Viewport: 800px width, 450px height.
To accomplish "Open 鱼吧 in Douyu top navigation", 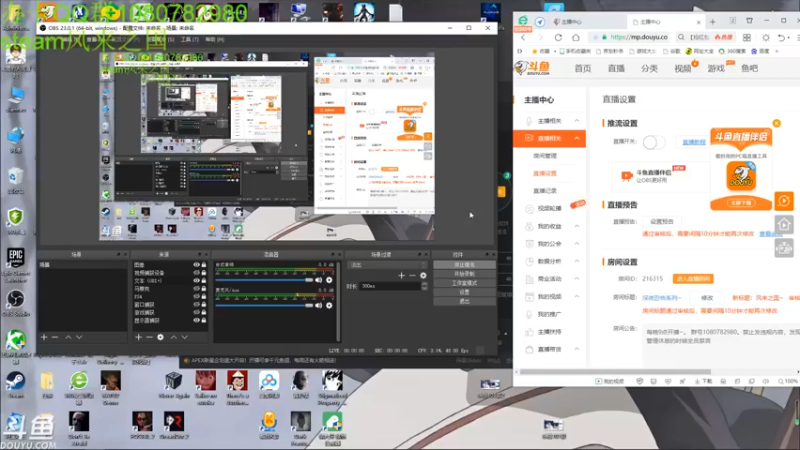I will [x=749, y=68].
